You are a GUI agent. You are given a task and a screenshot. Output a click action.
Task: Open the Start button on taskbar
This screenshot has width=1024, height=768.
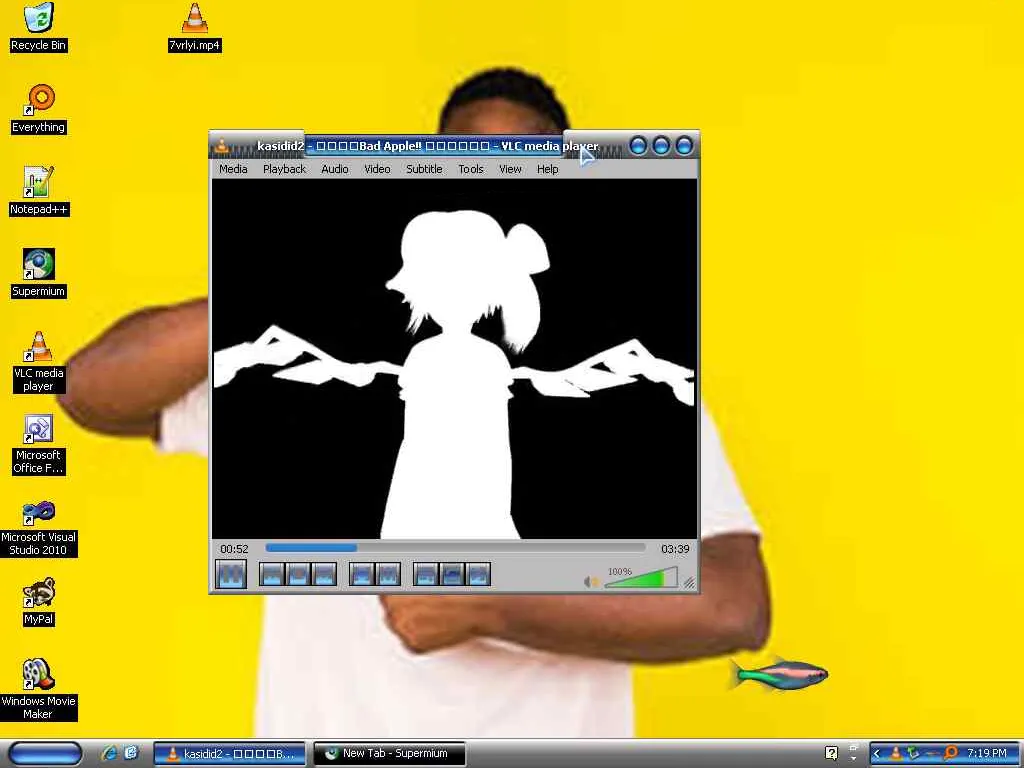click(x=45, y=754)
